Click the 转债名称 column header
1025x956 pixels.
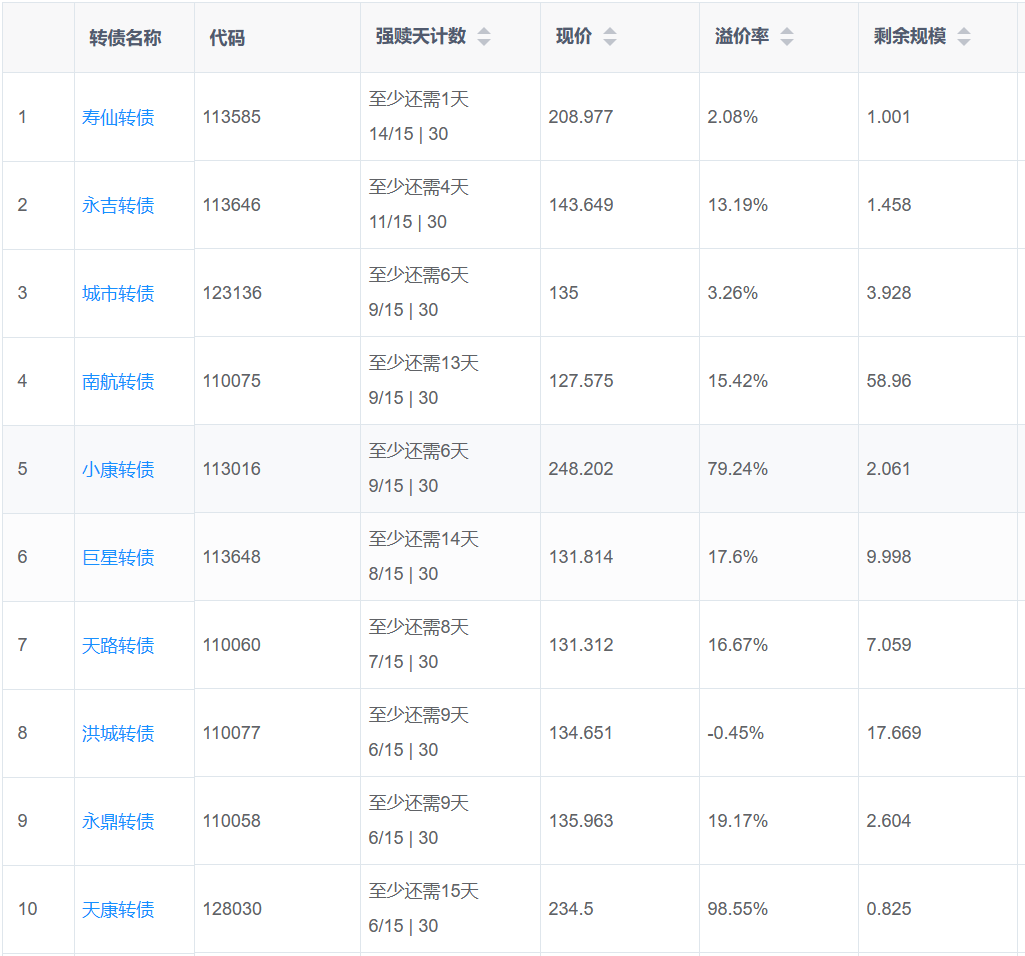125,37
